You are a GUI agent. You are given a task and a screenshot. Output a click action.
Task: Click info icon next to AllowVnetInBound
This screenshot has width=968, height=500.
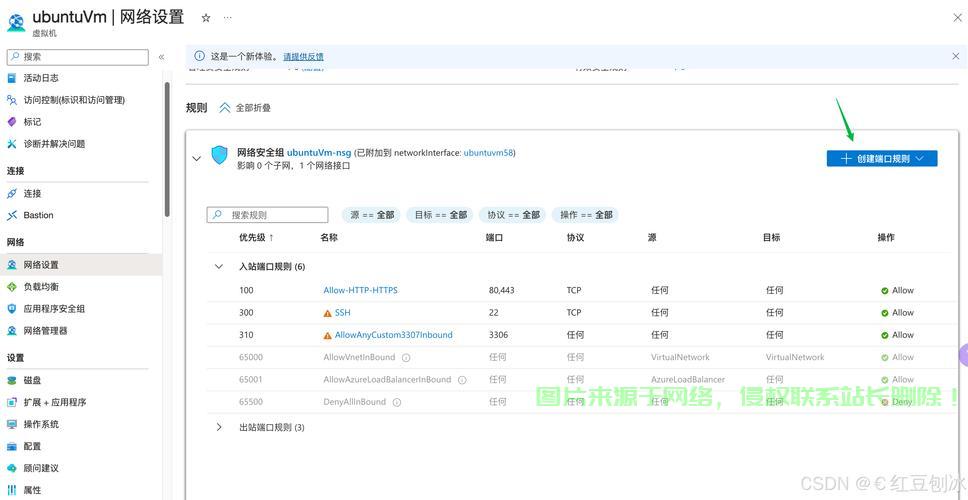click(x=406, y=357)
